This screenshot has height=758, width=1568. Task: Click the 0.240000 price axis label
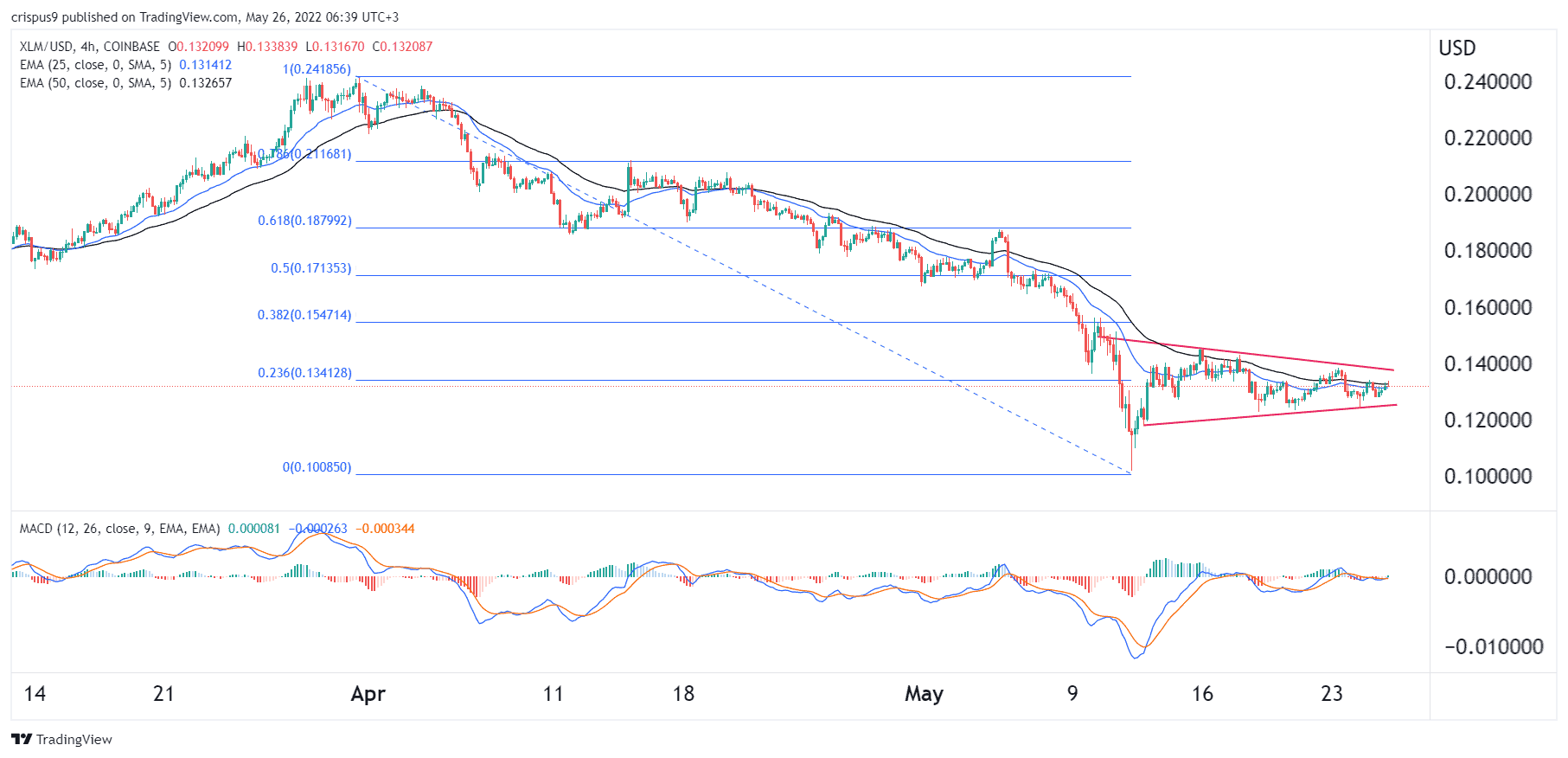1488,82
